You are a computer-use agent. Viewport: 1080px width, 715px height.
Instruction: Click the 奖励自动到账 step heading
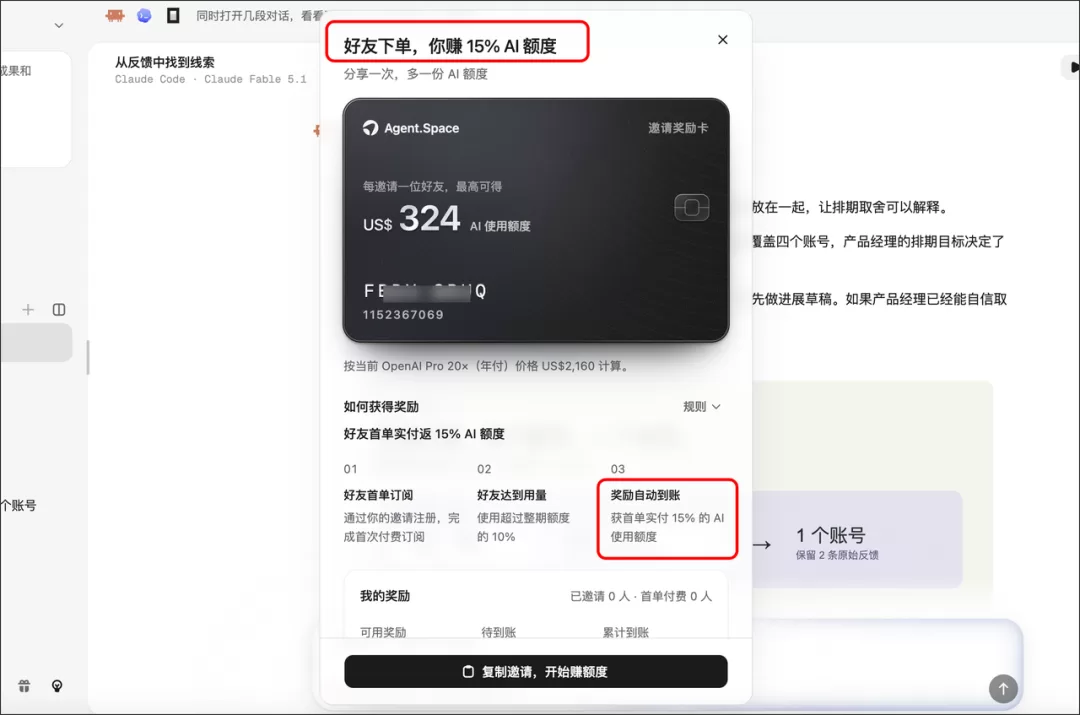(645, 495)
